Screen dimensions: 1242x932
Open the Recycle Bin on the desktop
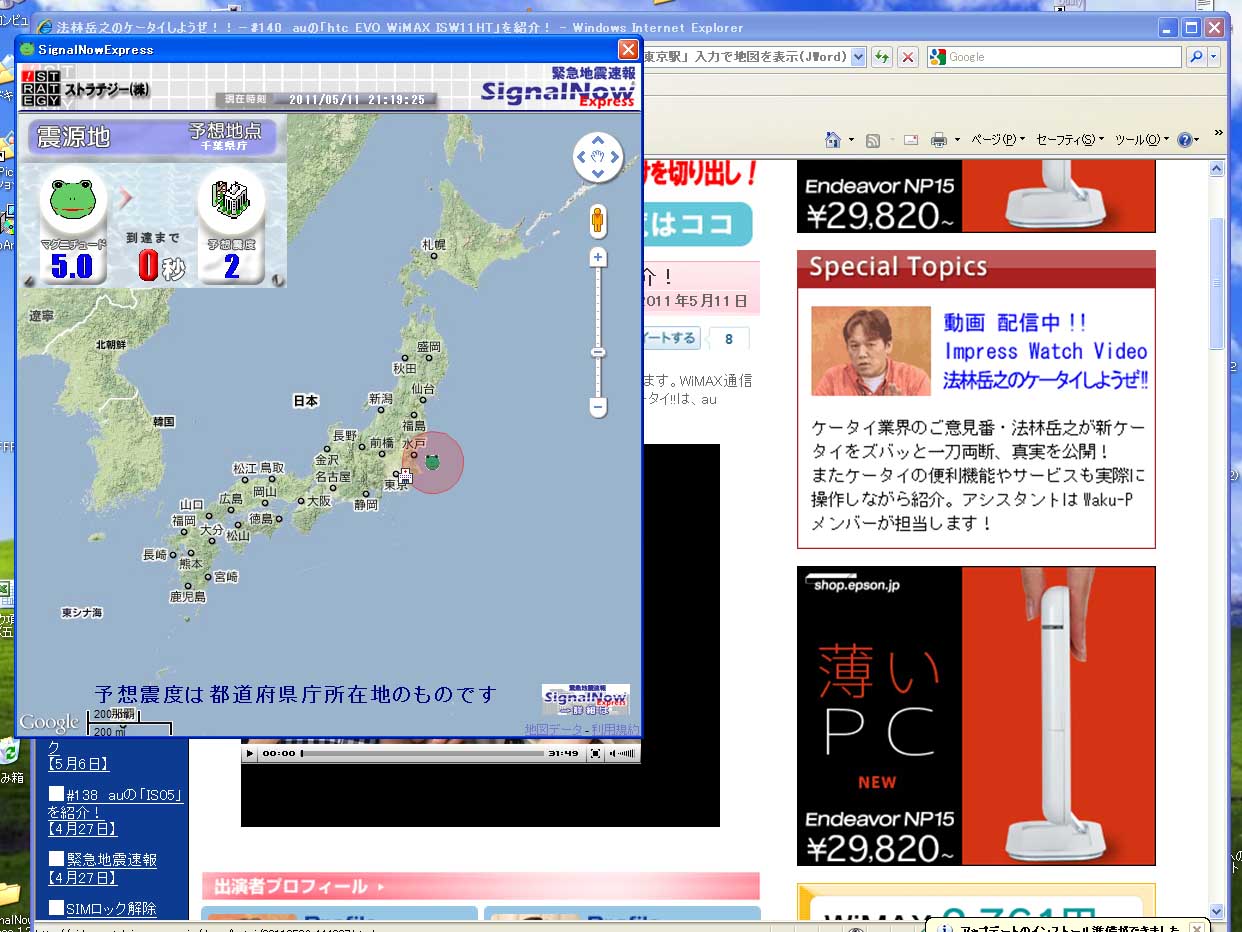coord(8,752)
